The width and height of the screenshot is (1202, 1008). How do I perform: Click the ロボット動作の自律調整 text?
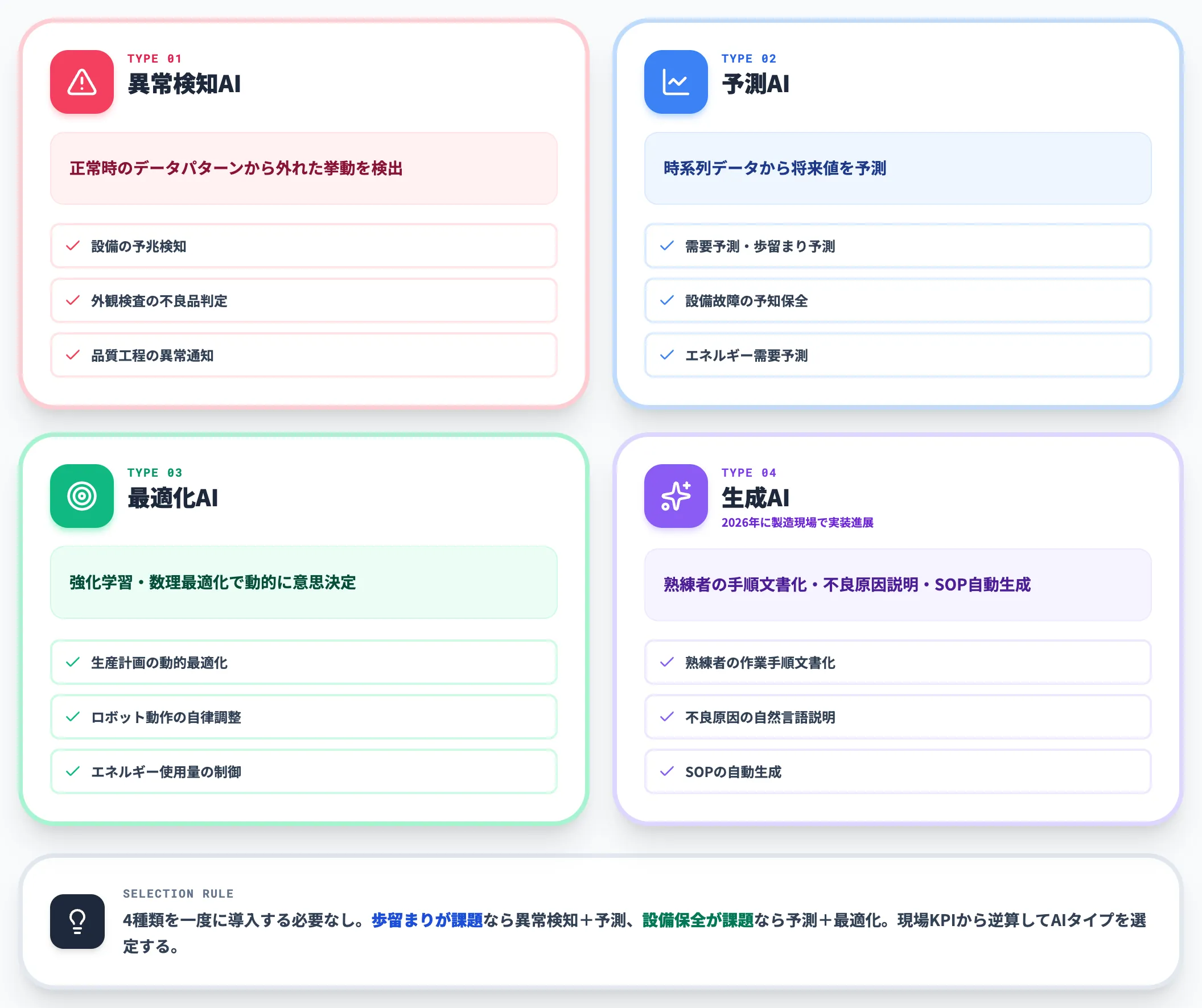point(166,718)
